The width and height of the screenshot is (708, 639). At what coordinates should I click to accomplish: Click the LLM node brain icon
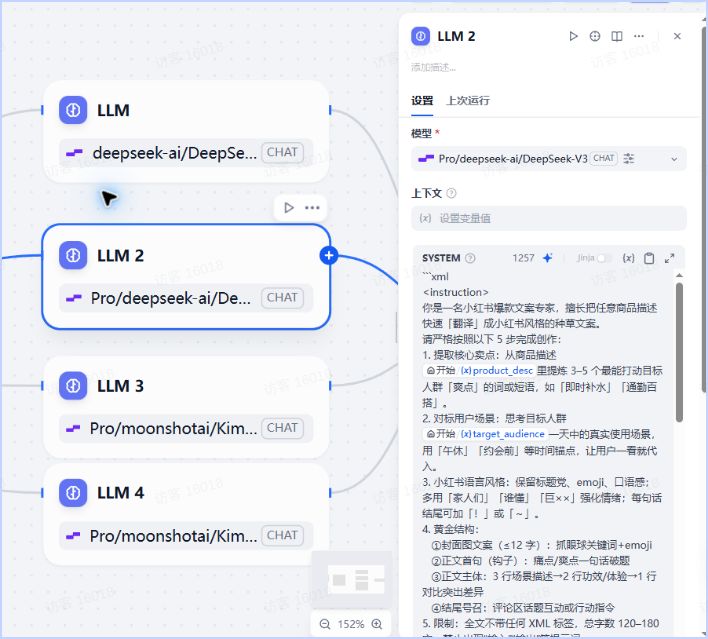click(73, 110)
